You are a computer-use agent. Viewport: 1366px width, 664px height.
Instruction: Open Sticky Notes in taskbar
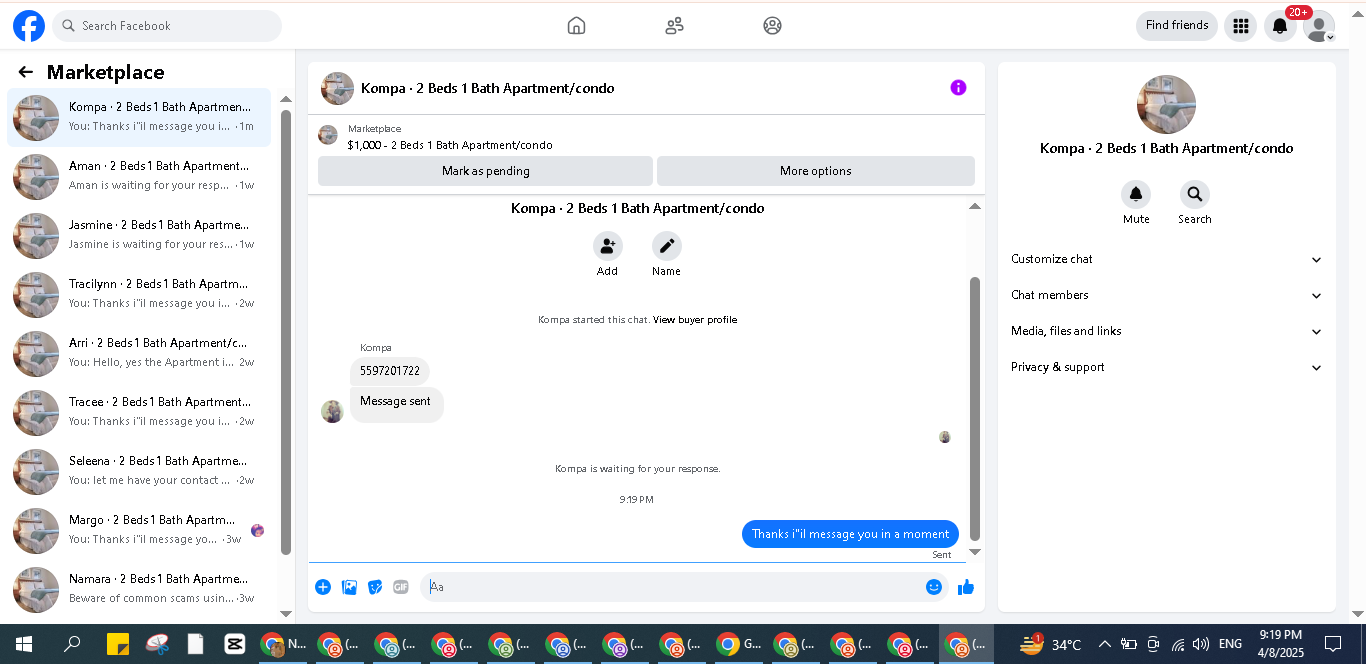coord(118,644)
